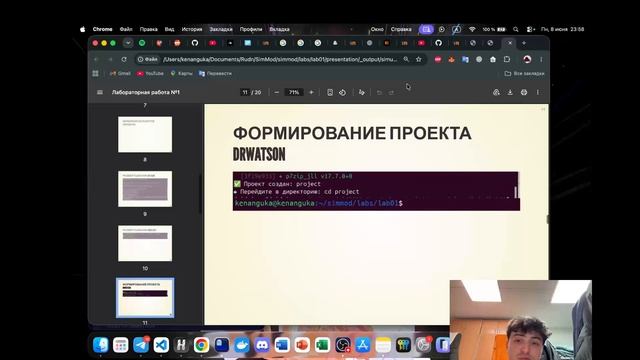Go back in Chrome history
Image resolution: width=640 pixels, height=360 pixels.
point(97,59)
